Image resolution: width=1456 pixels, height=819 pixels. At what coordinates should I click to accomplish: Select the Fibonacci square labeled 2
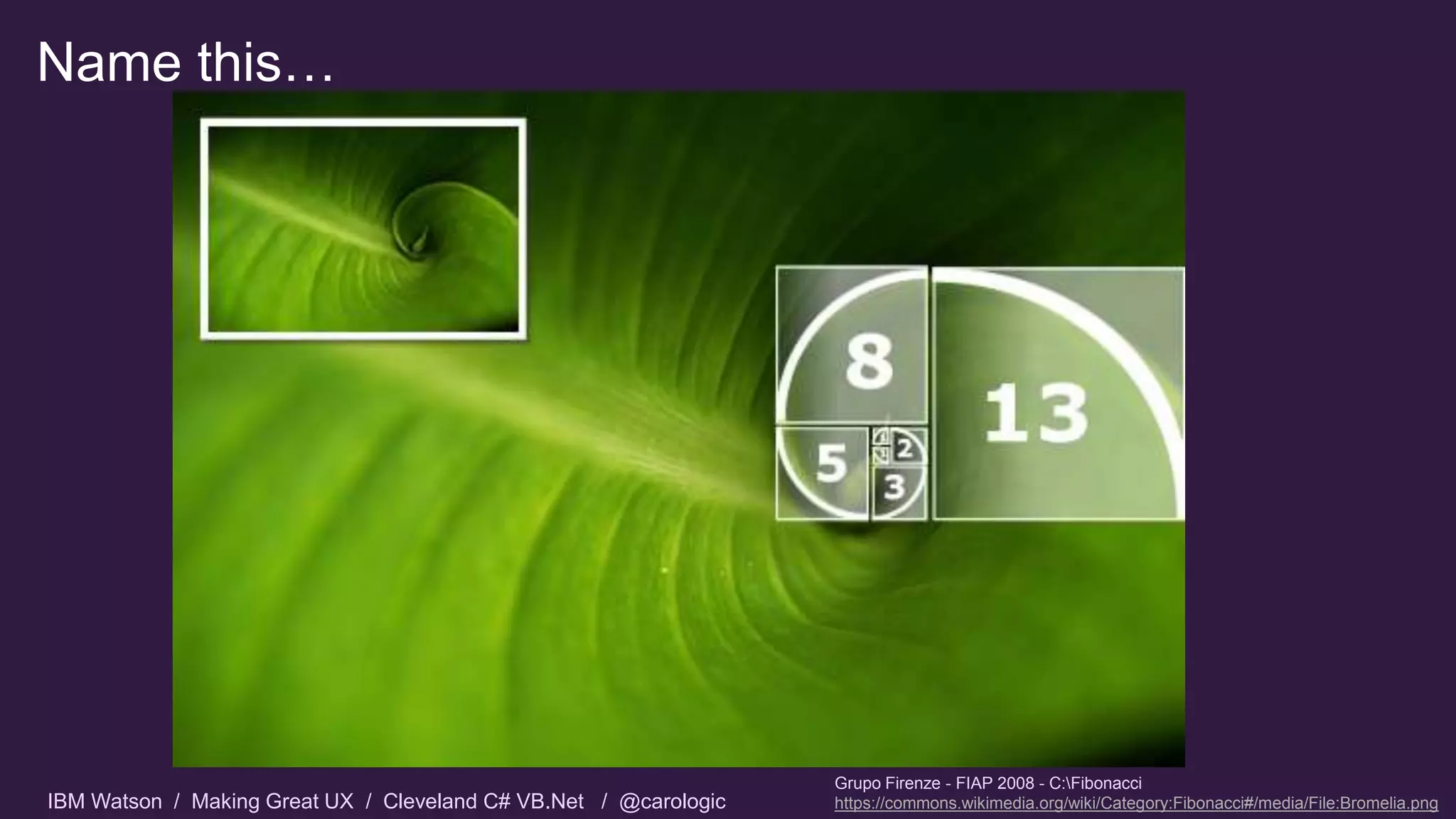[909, 446]
